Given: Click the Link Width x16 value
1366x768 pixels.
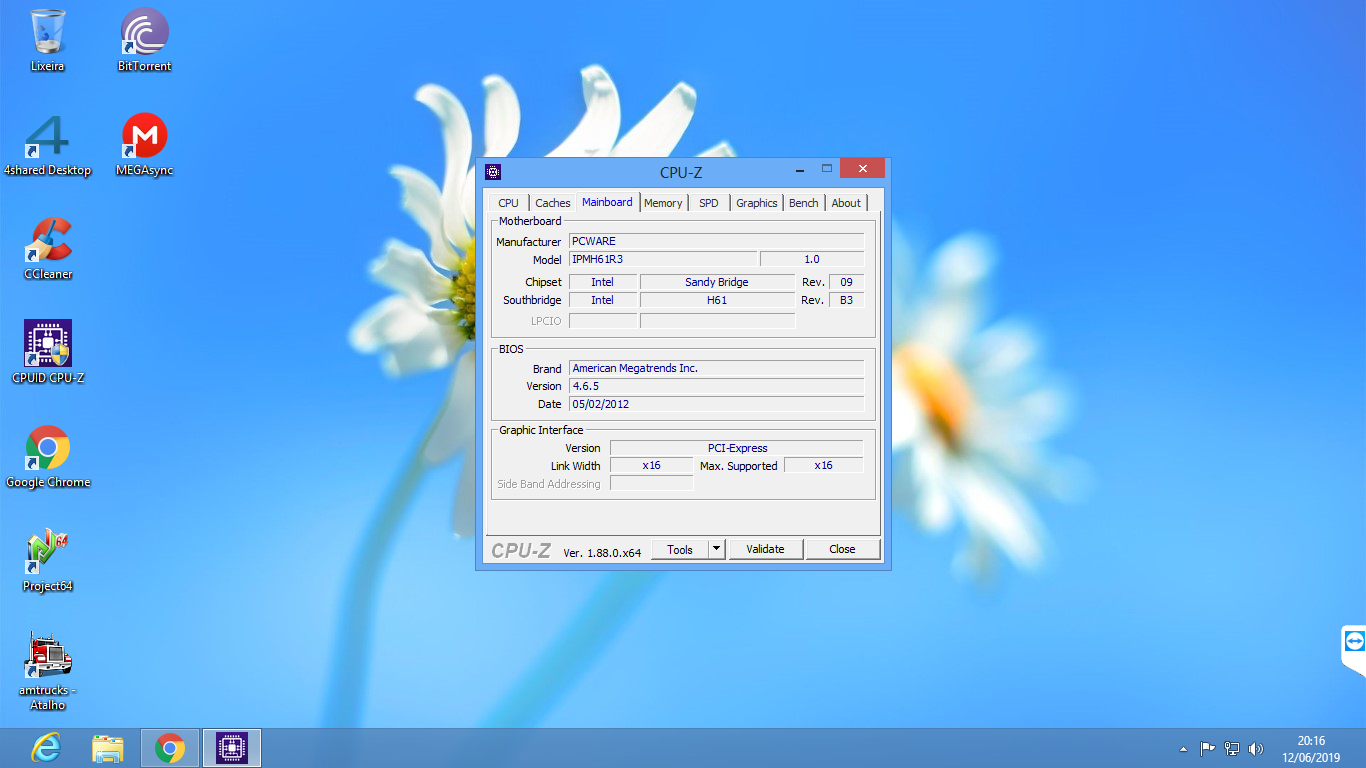Looking at the screenshot, I should click(652, 465).
